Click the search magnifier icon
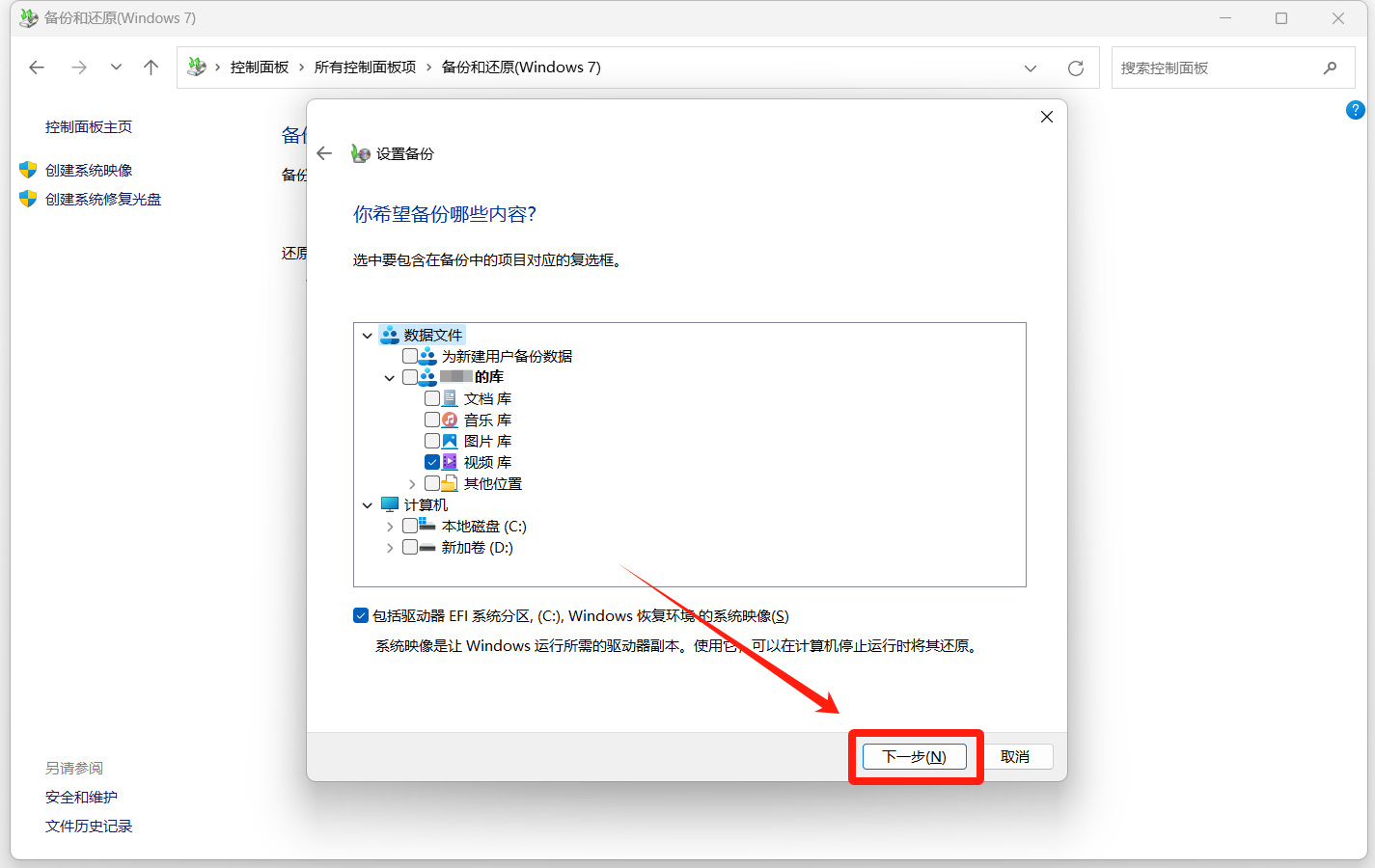 point(1330,68)
